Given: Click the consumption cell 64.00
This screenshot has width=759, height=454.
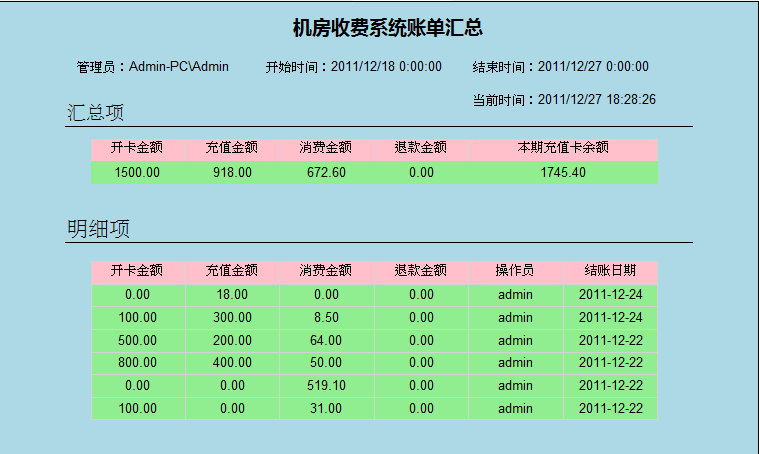Looking at the screenshot, I should click(x=327, y=340).
